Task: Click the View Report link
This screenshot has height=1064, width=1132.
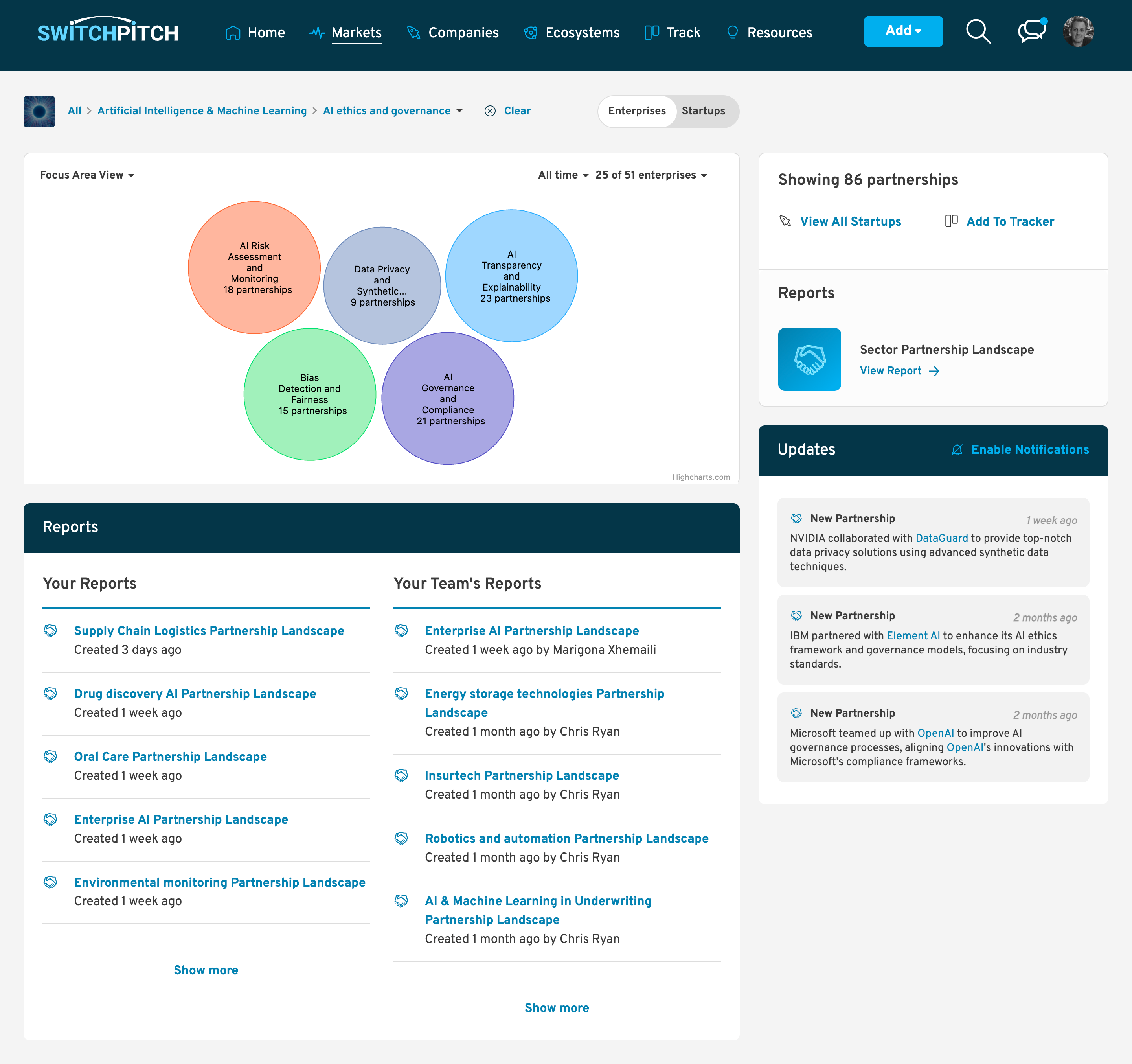Action: (x=899, y=371)
